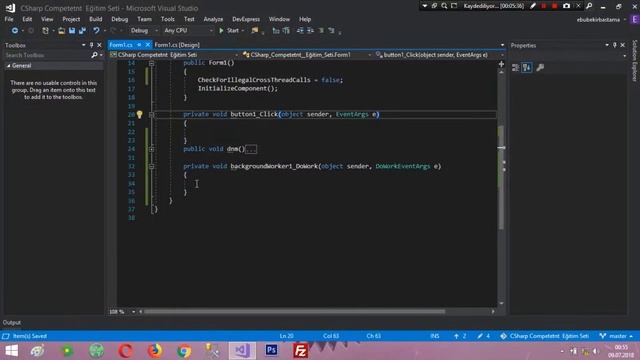This screenshot has height=360, width=640.
Task: Open Windows Start menu
Action: point(11,351)
